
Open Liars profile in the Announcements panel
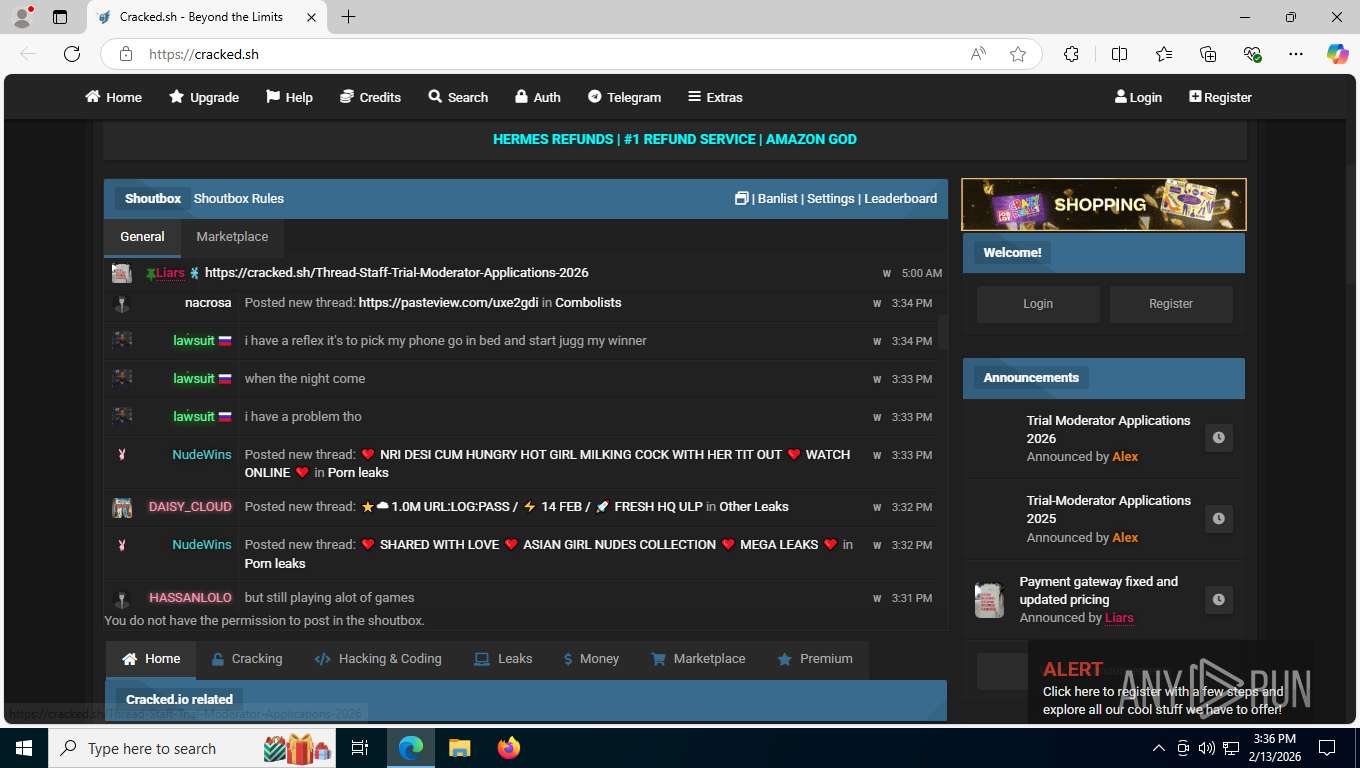point(1119,617)
